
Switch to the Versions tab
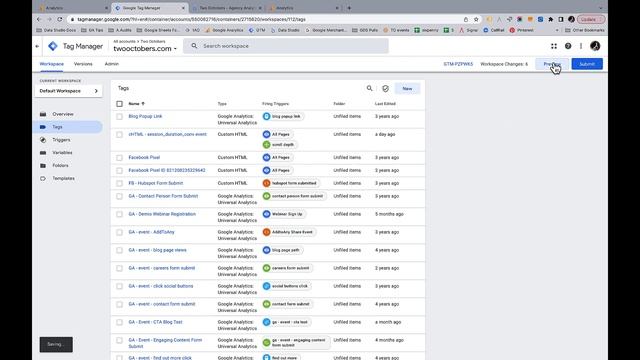[x=83, y=64]
